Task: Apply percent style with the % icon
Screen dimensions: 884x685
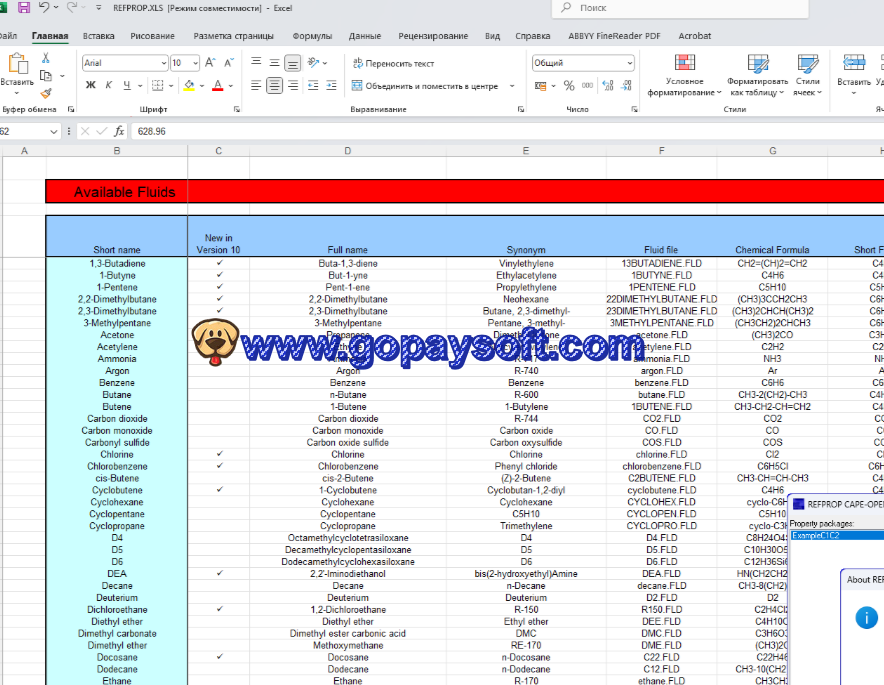Action: 569,86
